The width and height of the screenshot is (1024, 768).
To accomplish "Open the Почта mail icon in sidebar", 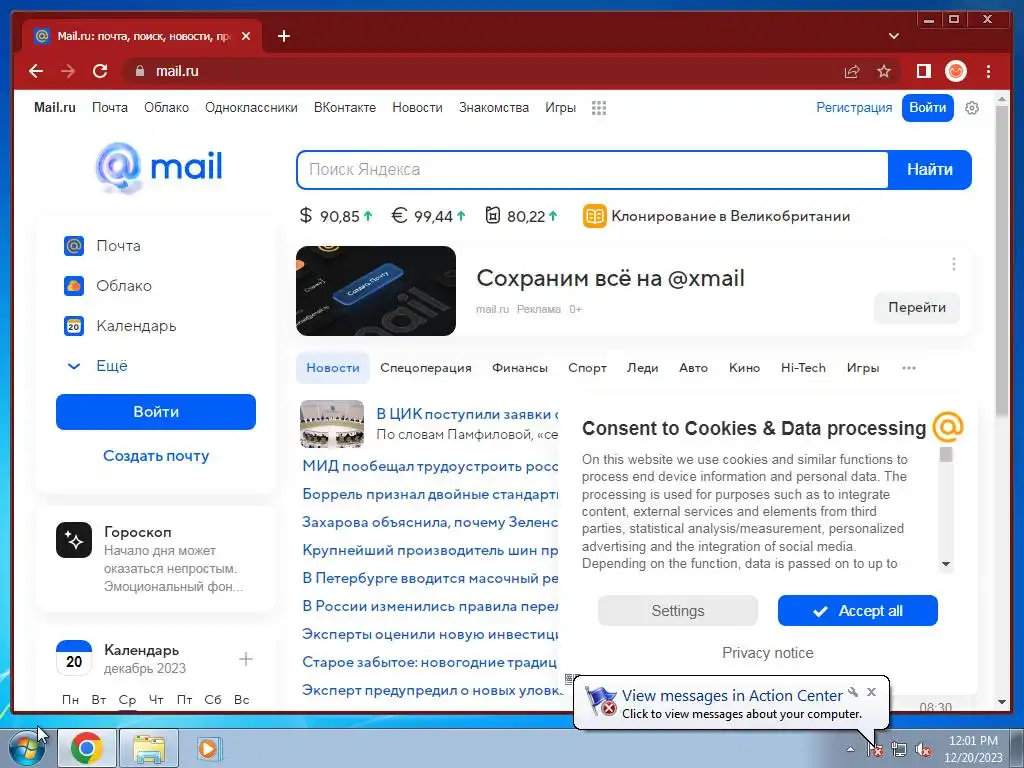I will [x=74, y=246].
